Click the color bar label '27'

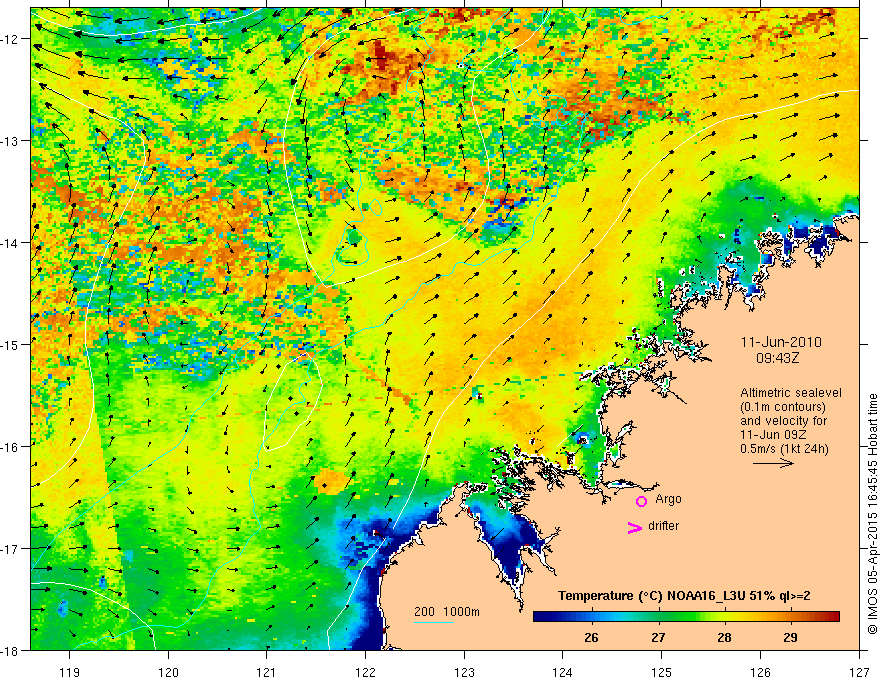coord(658,637)
